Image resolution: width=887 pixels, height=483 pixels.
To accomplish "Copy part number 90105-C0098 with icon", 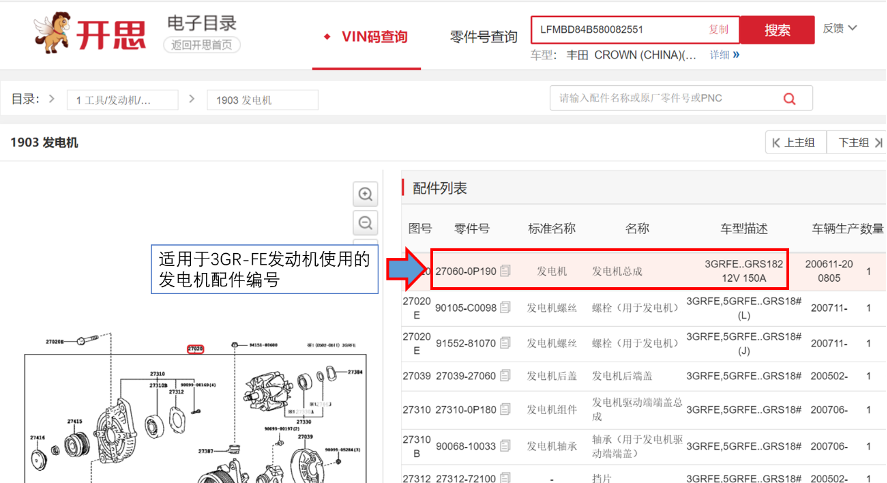I will click(x=505, y=307).
